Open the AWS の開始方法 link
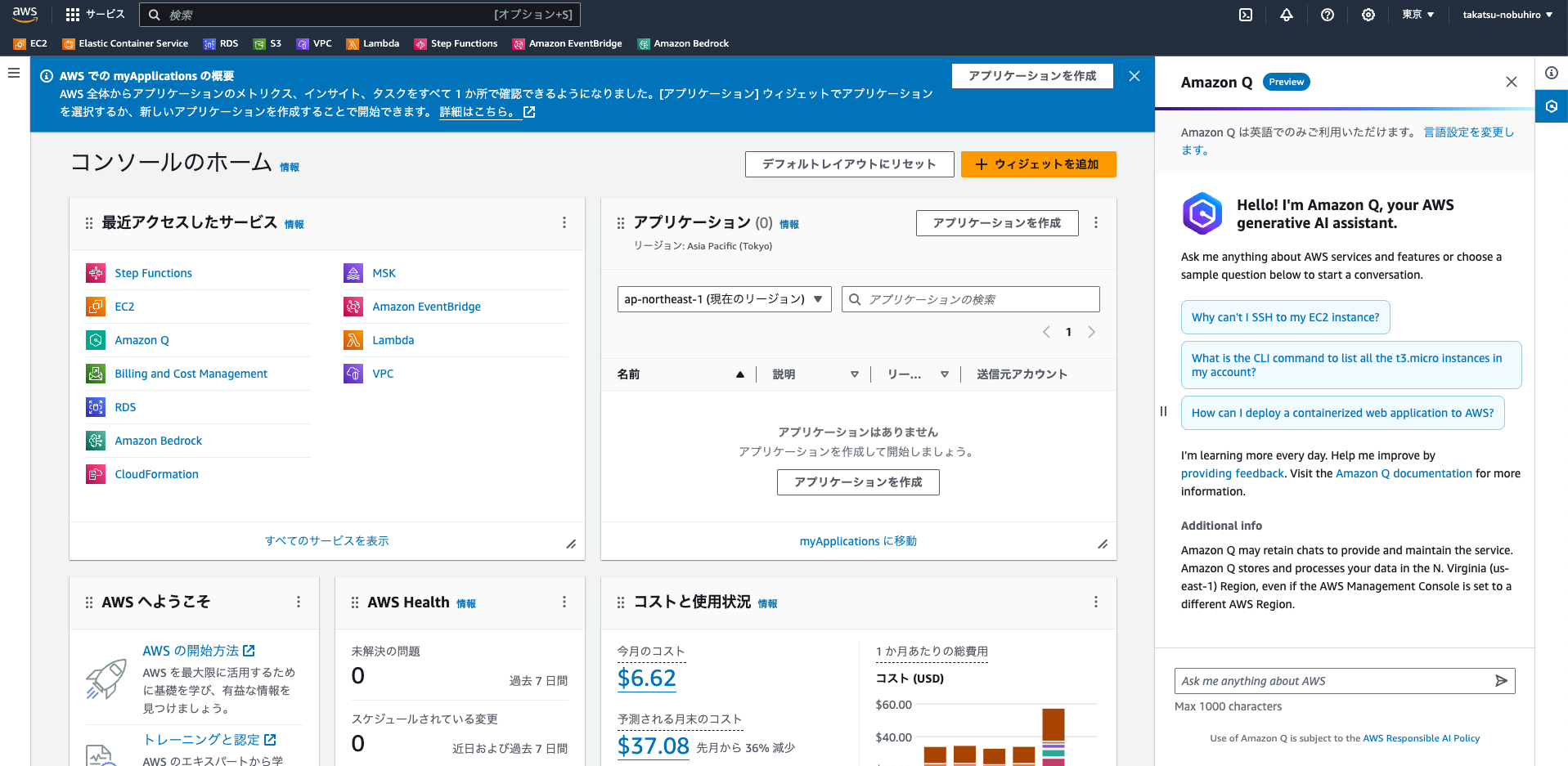This screenshot has height=766, width=1568. pos(199,651)
